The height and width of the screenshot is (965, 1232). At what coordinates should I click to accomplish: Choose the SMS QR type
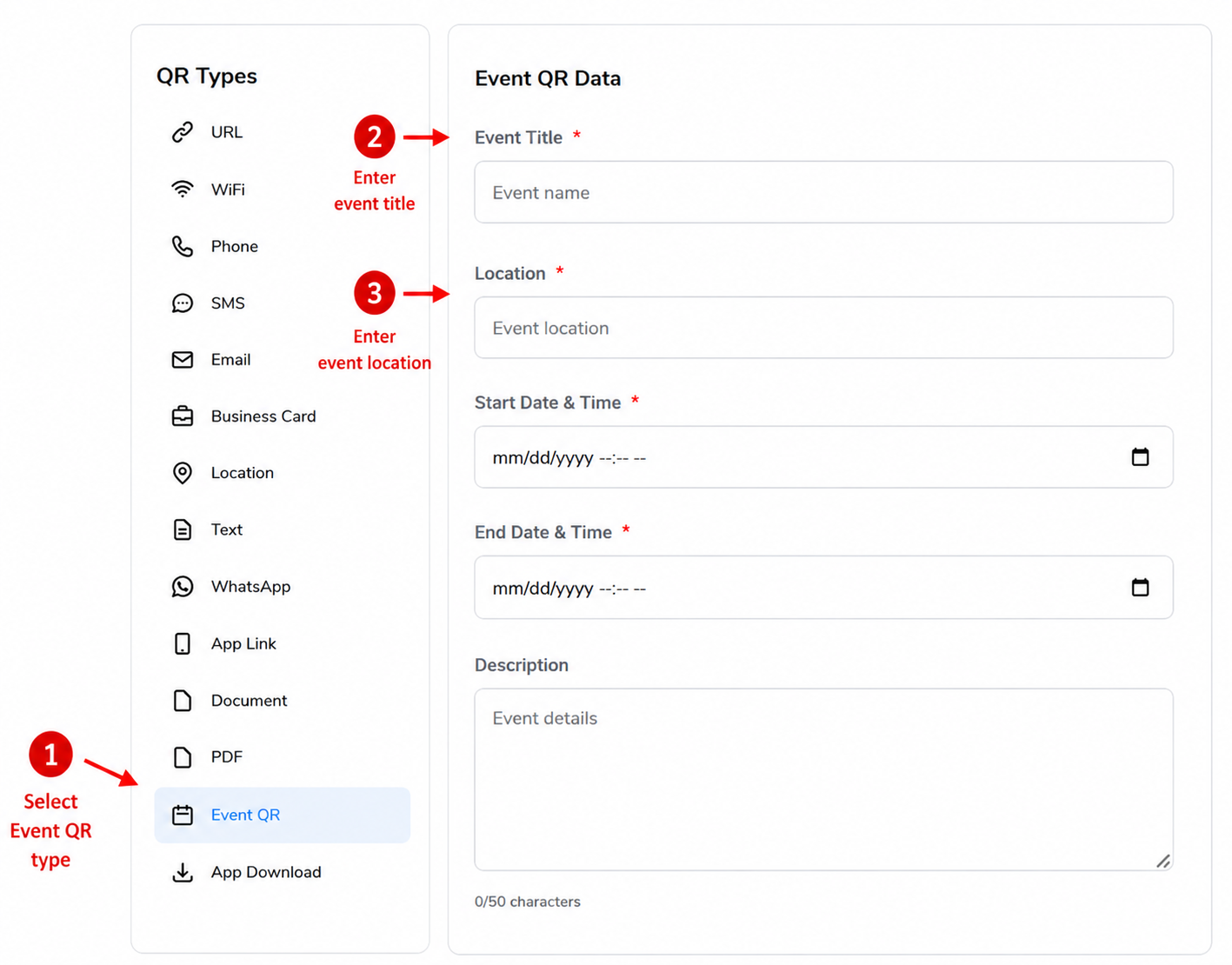(228, 303)
